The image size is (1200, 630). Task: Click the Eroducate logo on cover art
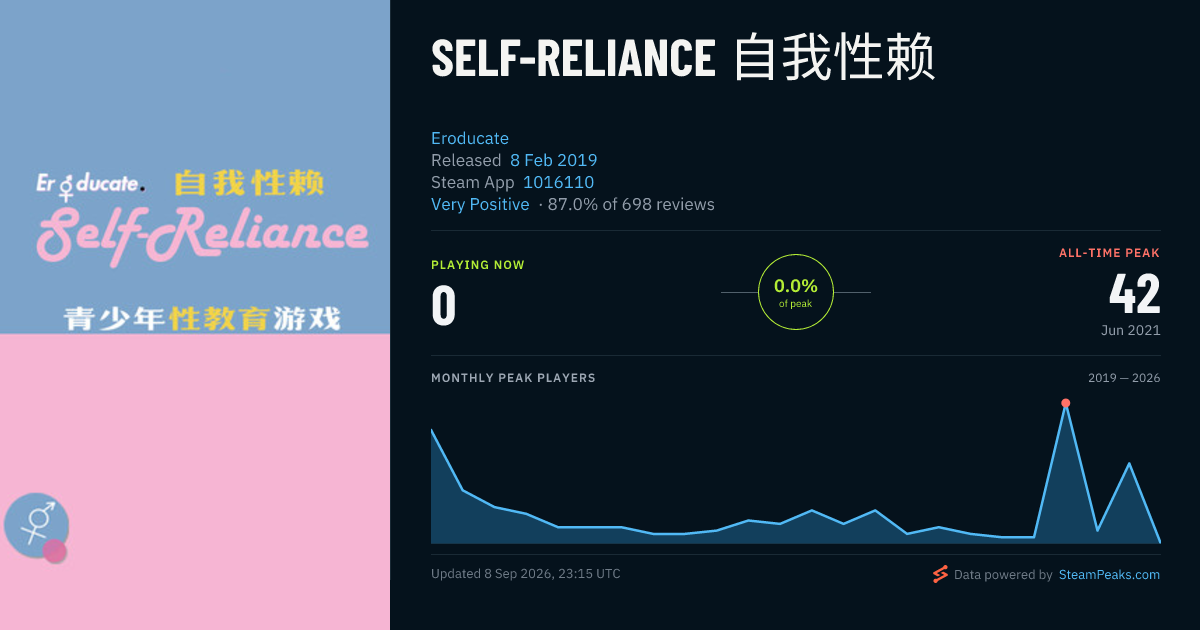(x=91, y=184)
